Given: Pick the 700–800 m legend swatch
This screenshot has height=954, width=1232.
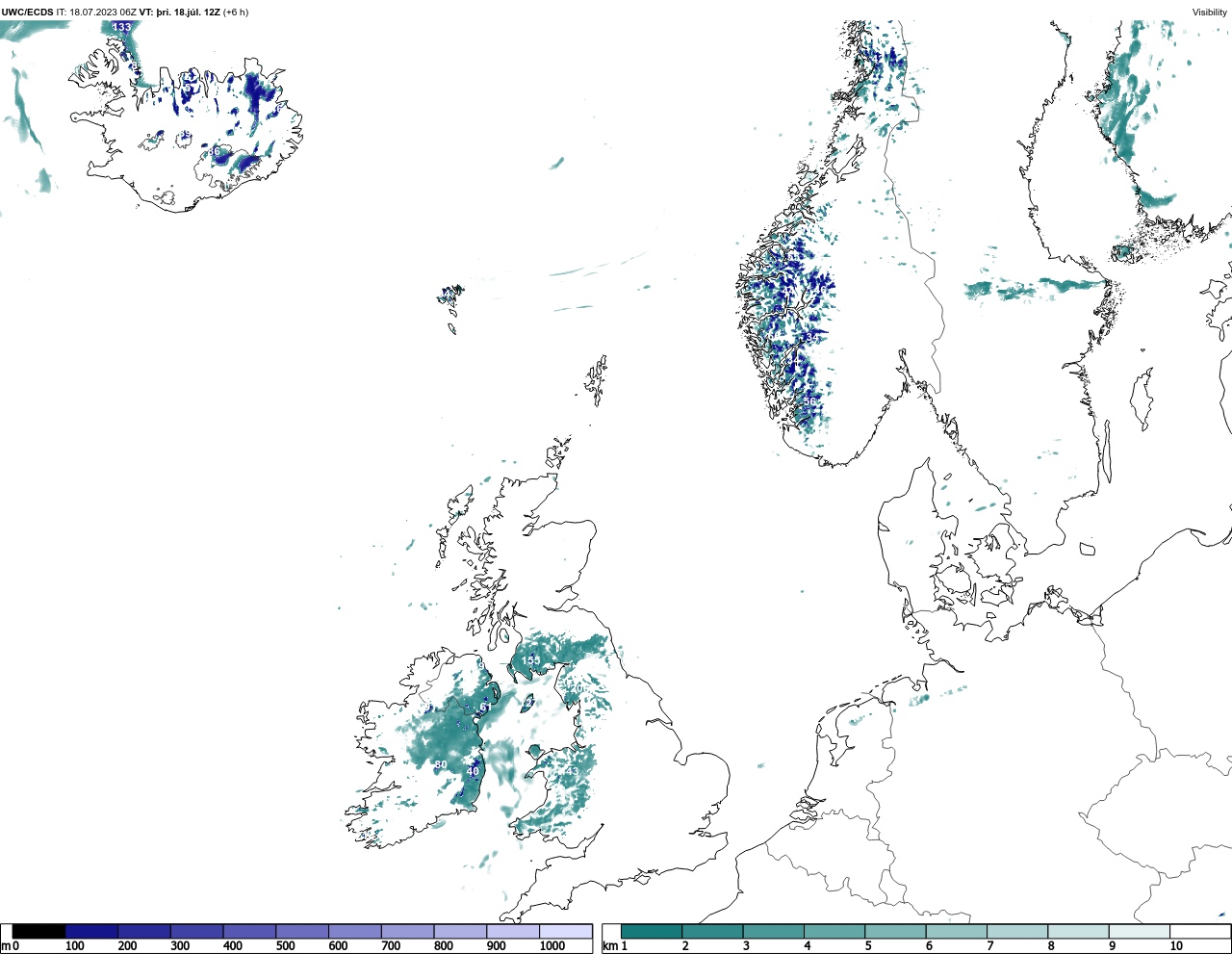Looking at the screenshot, I should 407,931.
